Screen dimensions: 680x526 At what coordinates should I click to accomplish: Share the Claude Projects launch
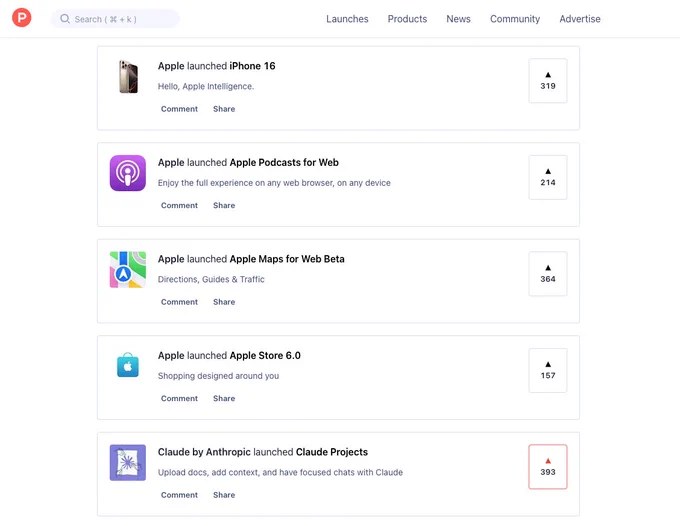[x=224, y=495]
